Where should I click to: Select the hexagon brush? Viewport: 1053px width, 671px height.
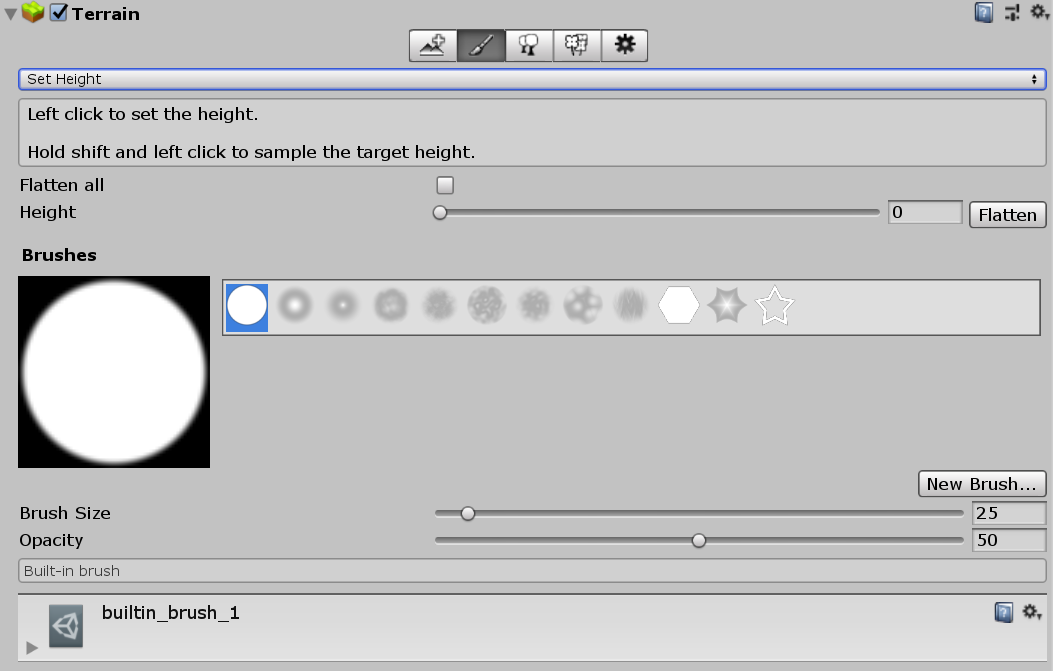coord(679,306)
